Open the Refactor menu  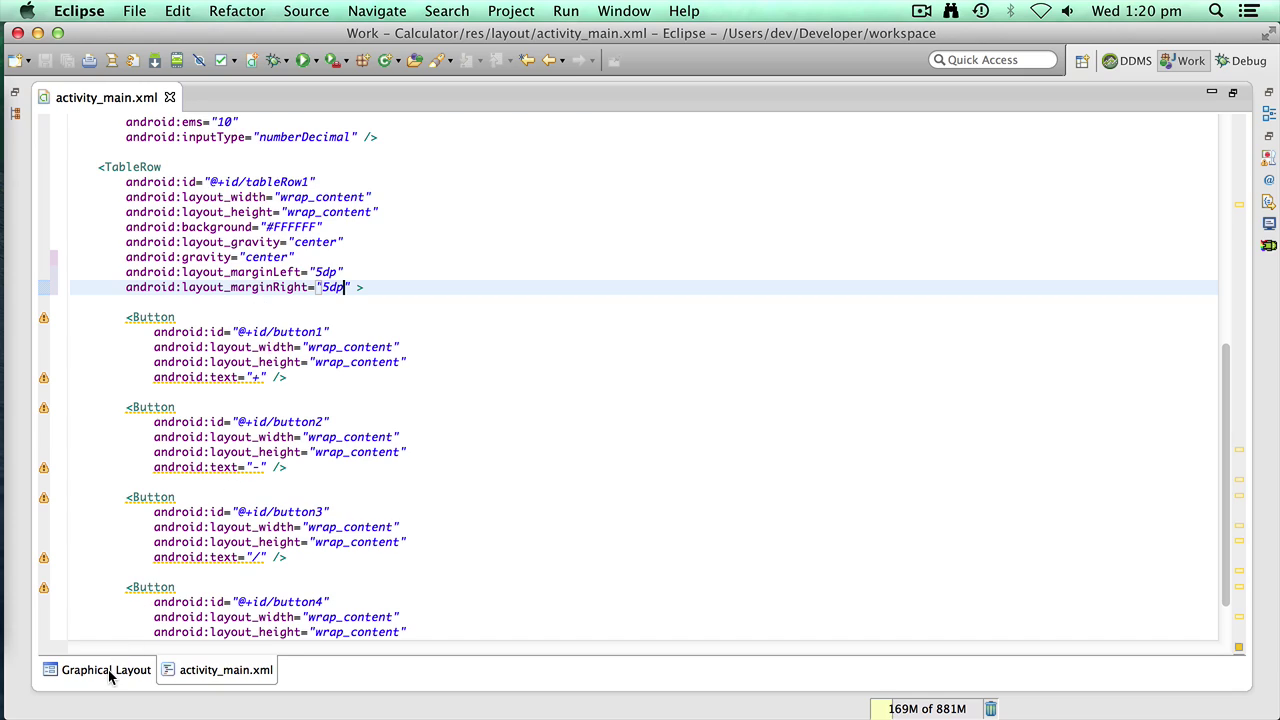(237, 11)
